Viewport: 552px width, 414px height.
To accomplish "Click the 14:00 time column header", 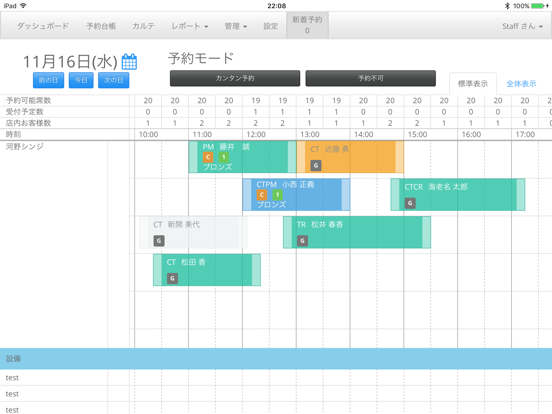I will [x=364, y=134].
